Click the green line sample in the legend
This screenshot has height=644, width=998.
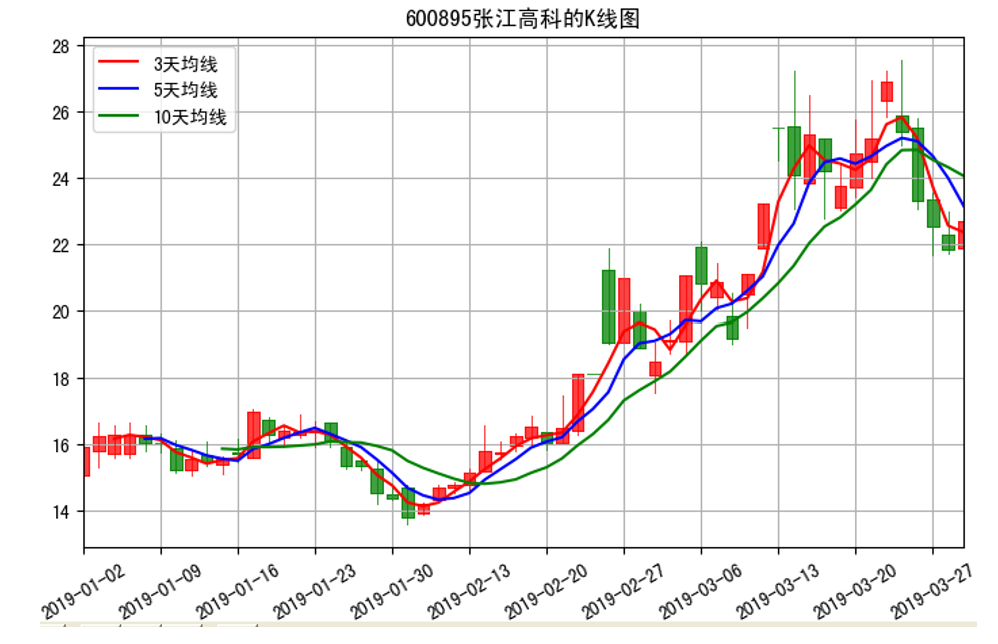pos(118,115)
